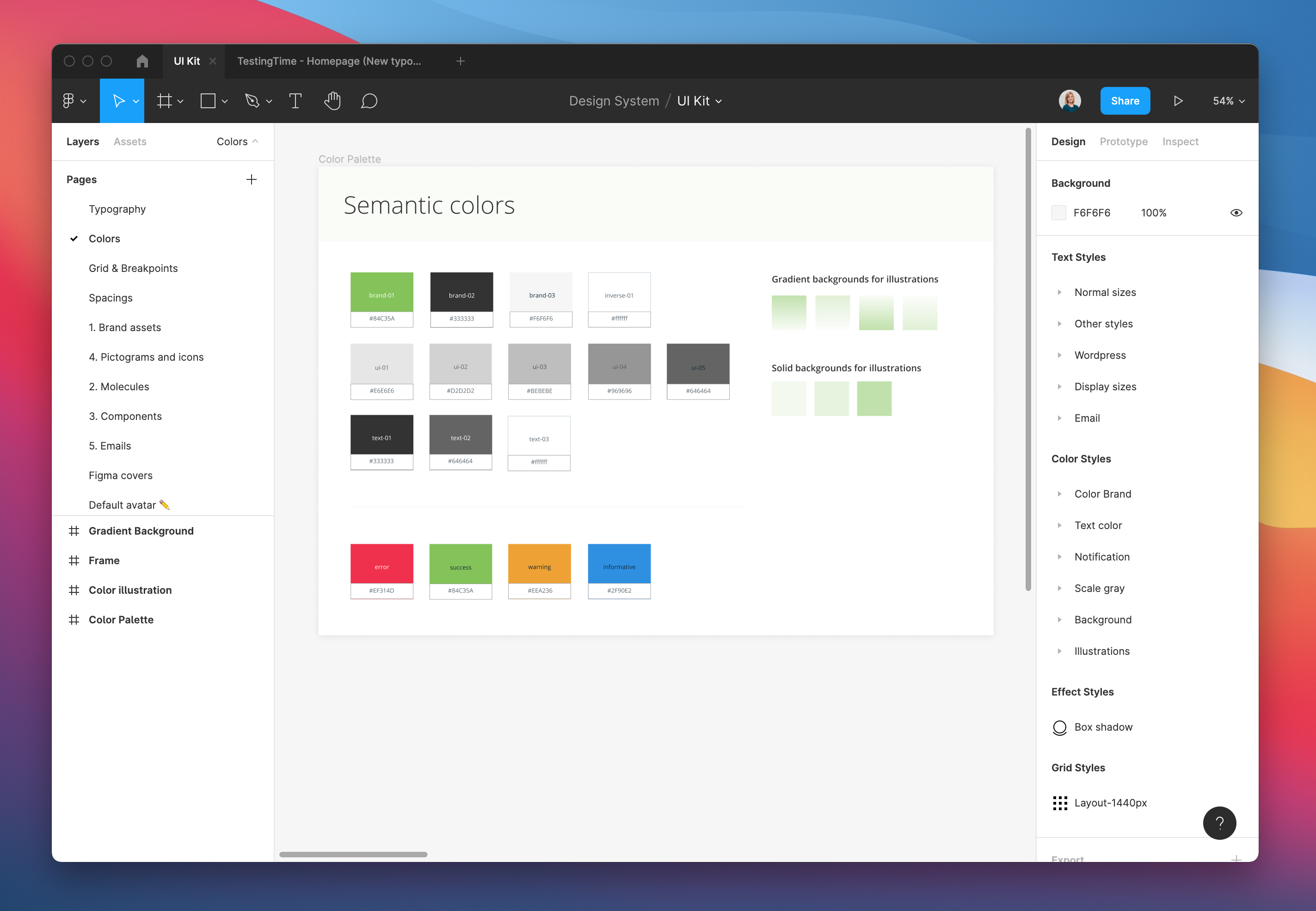The image size is (1316, 911).
Task: Switch to the Assets tab
Action: pos(129,142)
